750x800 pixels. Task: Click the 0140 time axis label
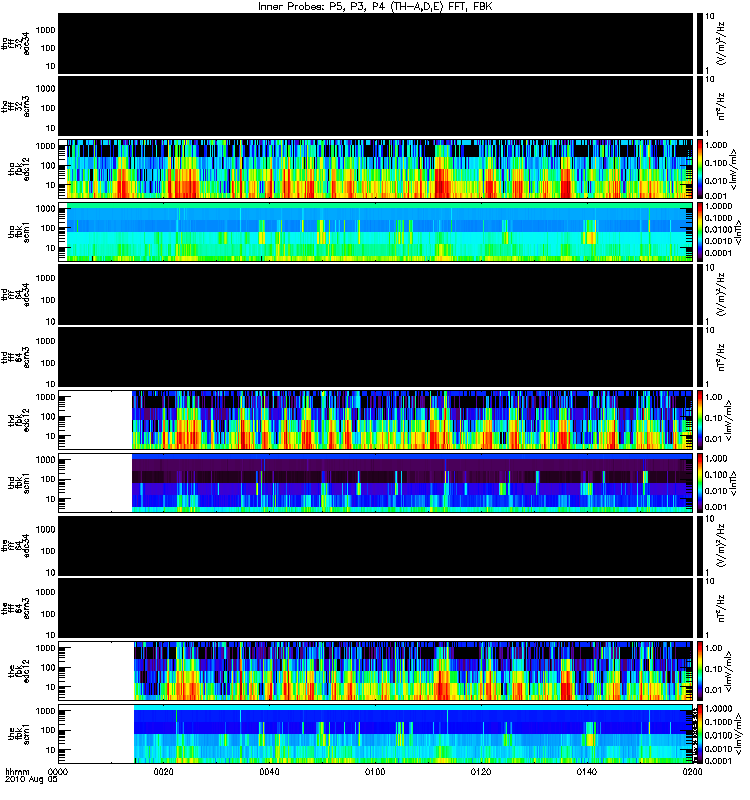(586, 771)
